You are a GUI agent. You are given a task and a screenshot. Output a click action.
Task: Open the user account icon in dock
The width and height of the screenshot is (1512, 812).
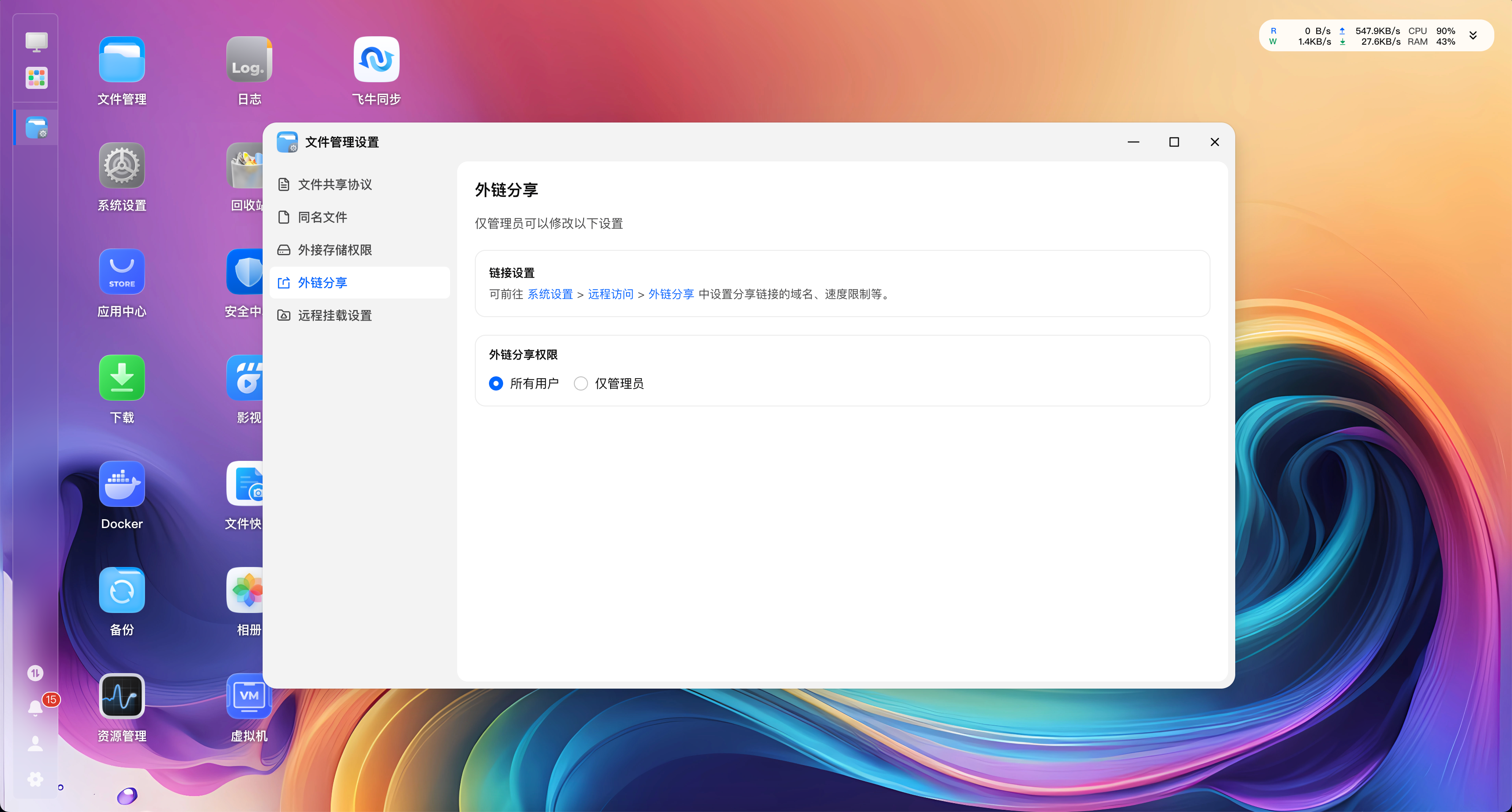(x=35, y=744)
